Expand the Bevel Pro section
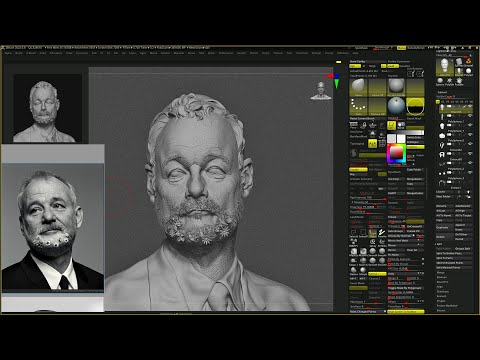This screenshot has width=480, height=360. pos(442,282)
